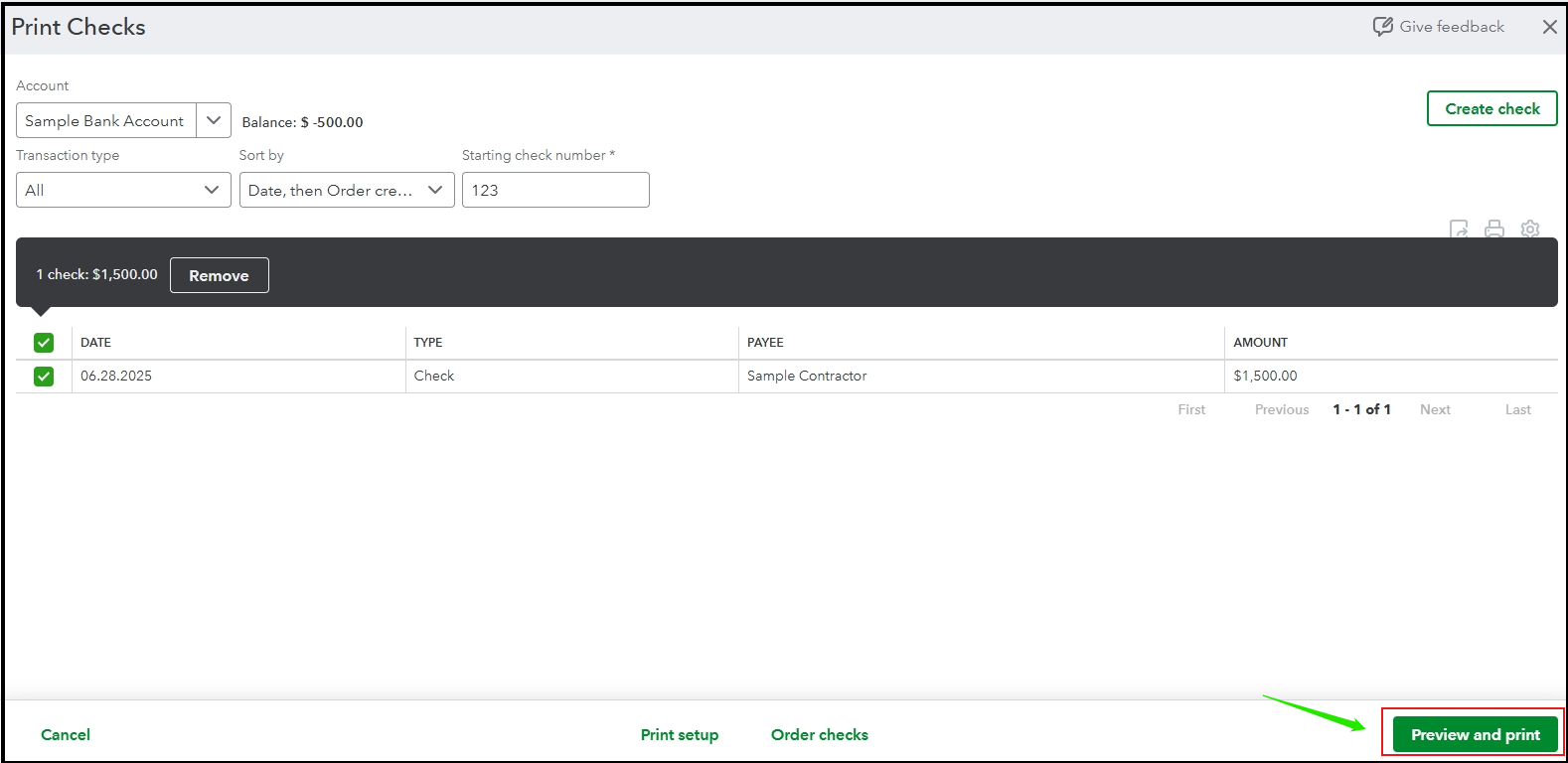
Task: Open the Sort by dropdown
Action: (x=347, y=190)
